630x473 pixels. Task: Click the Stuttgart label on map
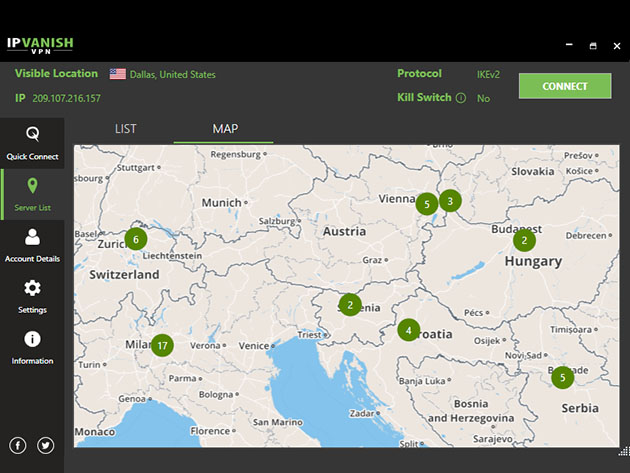135,168
